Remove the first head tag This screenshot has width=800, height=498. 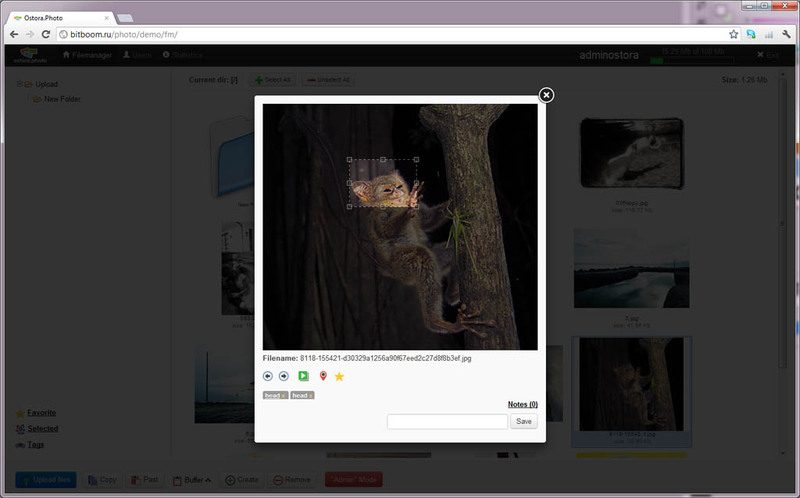pos(284,395)
